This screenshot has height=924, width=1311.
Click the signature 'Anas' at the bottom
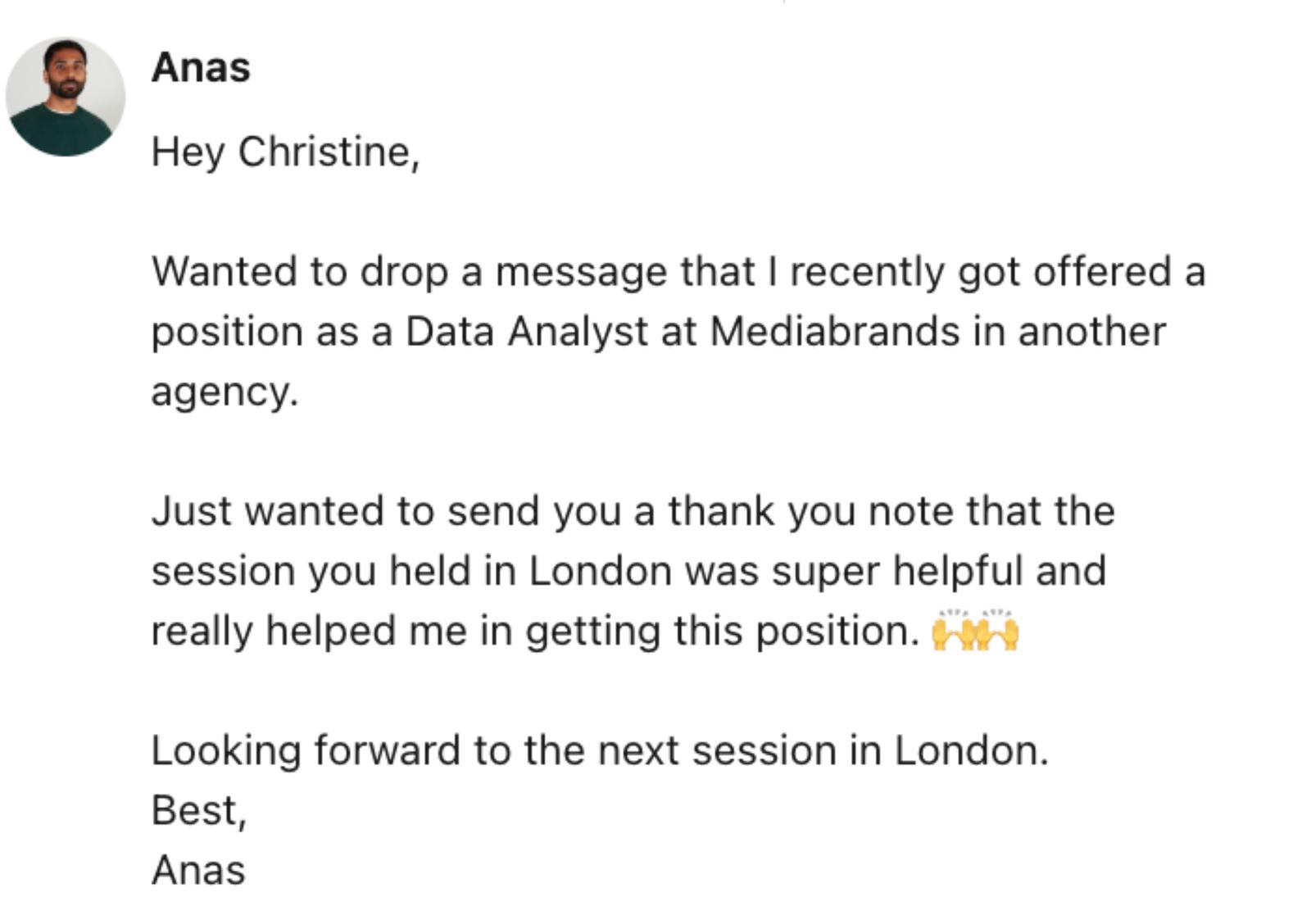coord(198,871)
